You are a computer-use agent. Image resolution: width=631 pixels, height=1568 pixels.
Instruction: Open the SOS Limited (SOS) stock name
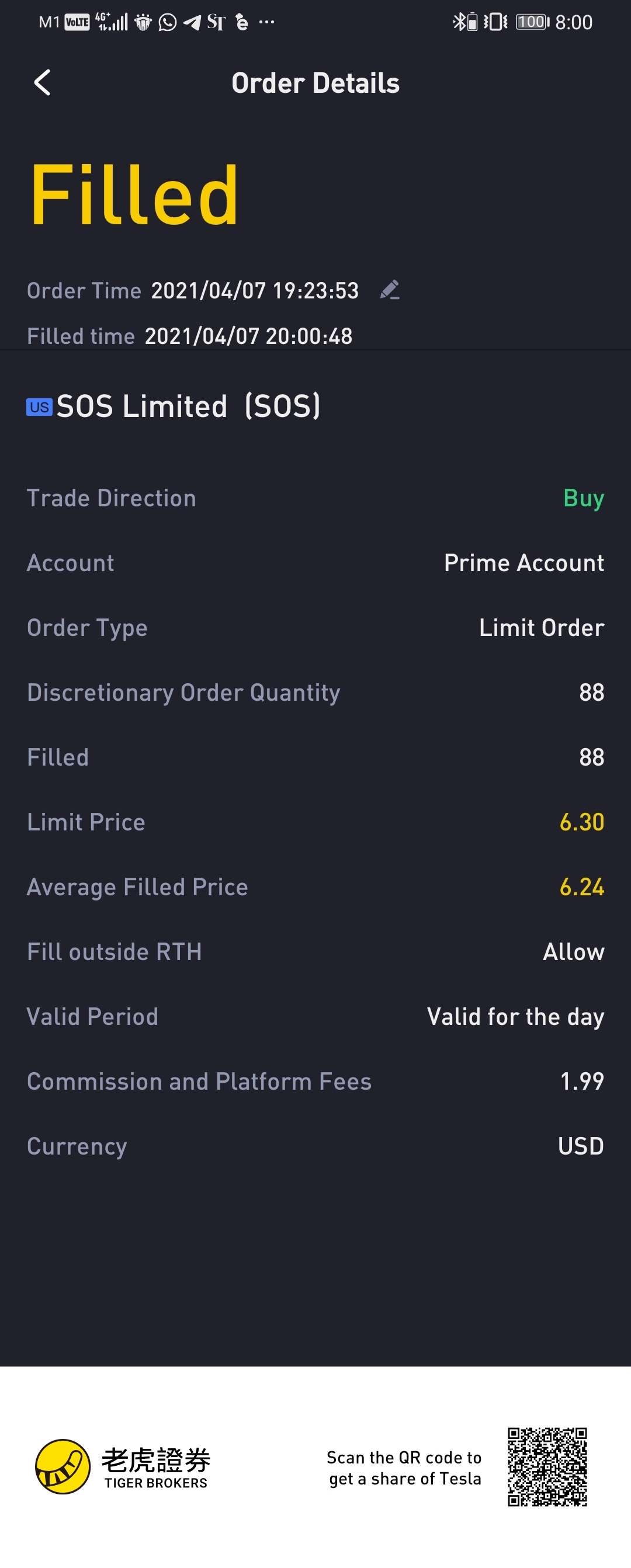(x=188, y=406)
